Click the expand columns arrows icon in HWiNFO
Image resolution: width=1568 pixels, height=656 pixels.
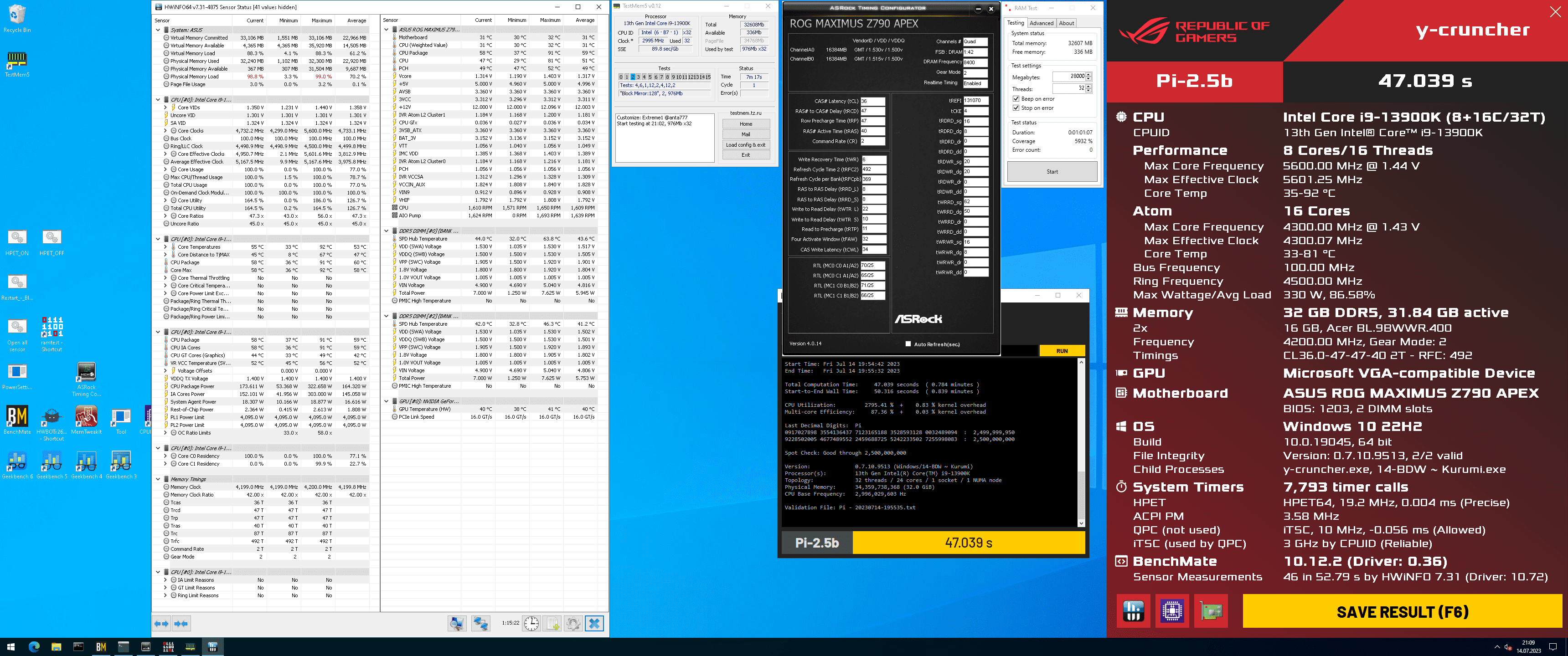click(x=161, y=623)
